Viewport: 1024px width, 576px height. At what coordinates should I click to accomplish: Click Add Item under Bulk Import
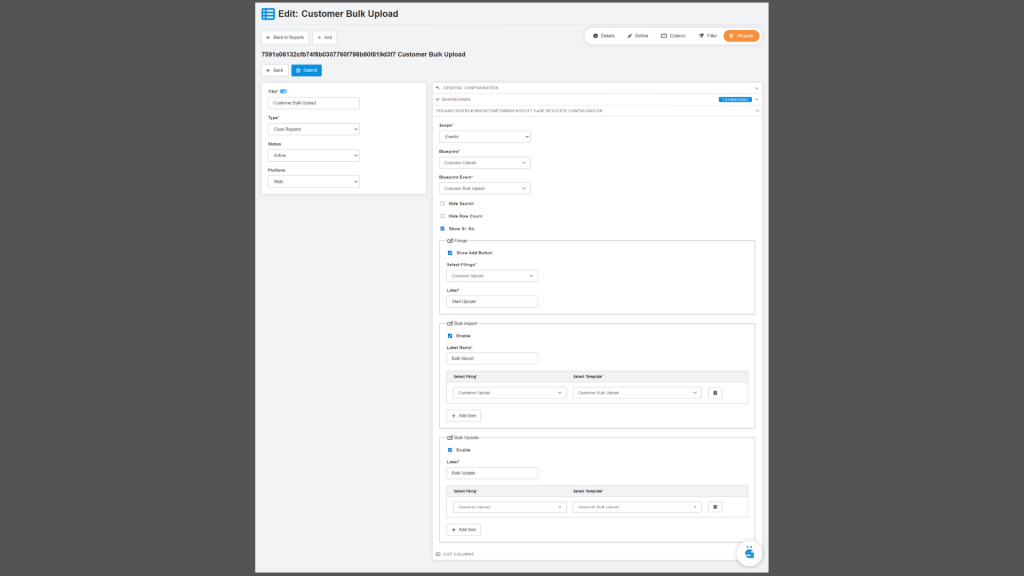[x=463, y=415]
